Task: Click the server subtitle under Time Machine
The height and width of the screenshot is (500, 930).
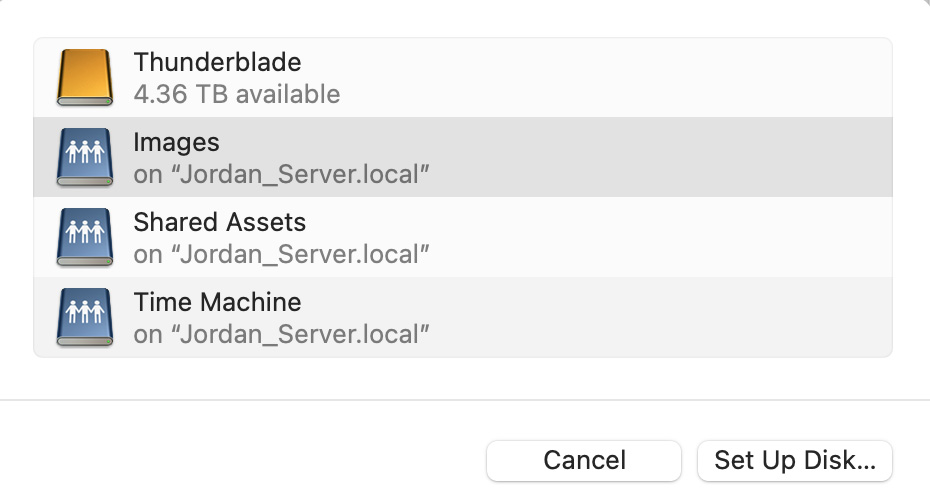Action: (281, 334)
